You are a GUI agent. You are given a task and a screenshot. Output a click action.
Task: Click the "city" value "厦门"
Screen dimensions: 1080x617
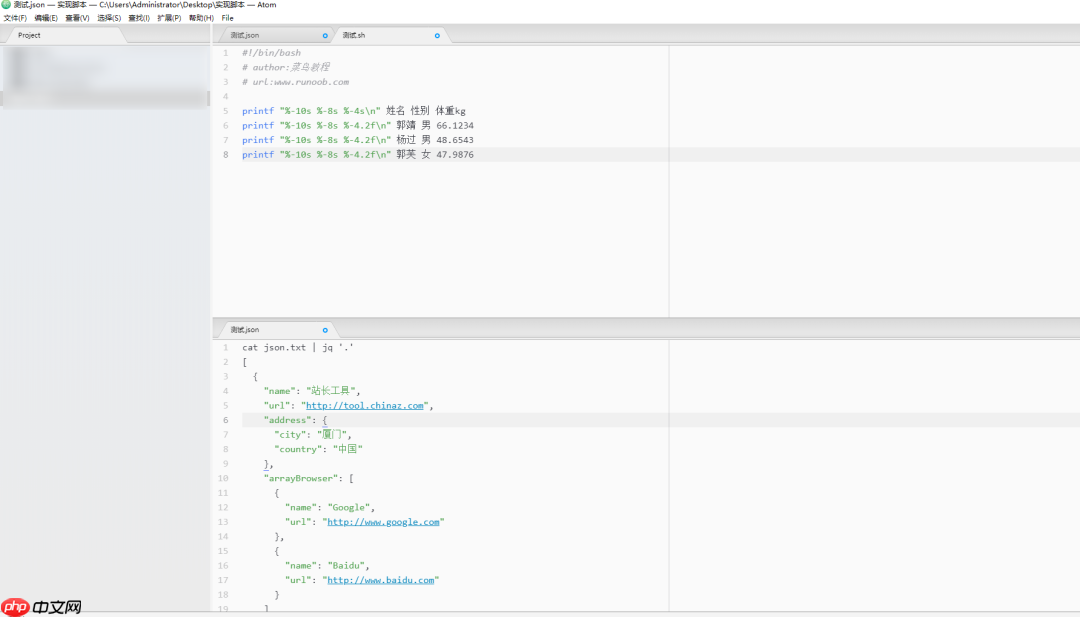point(333,435)
